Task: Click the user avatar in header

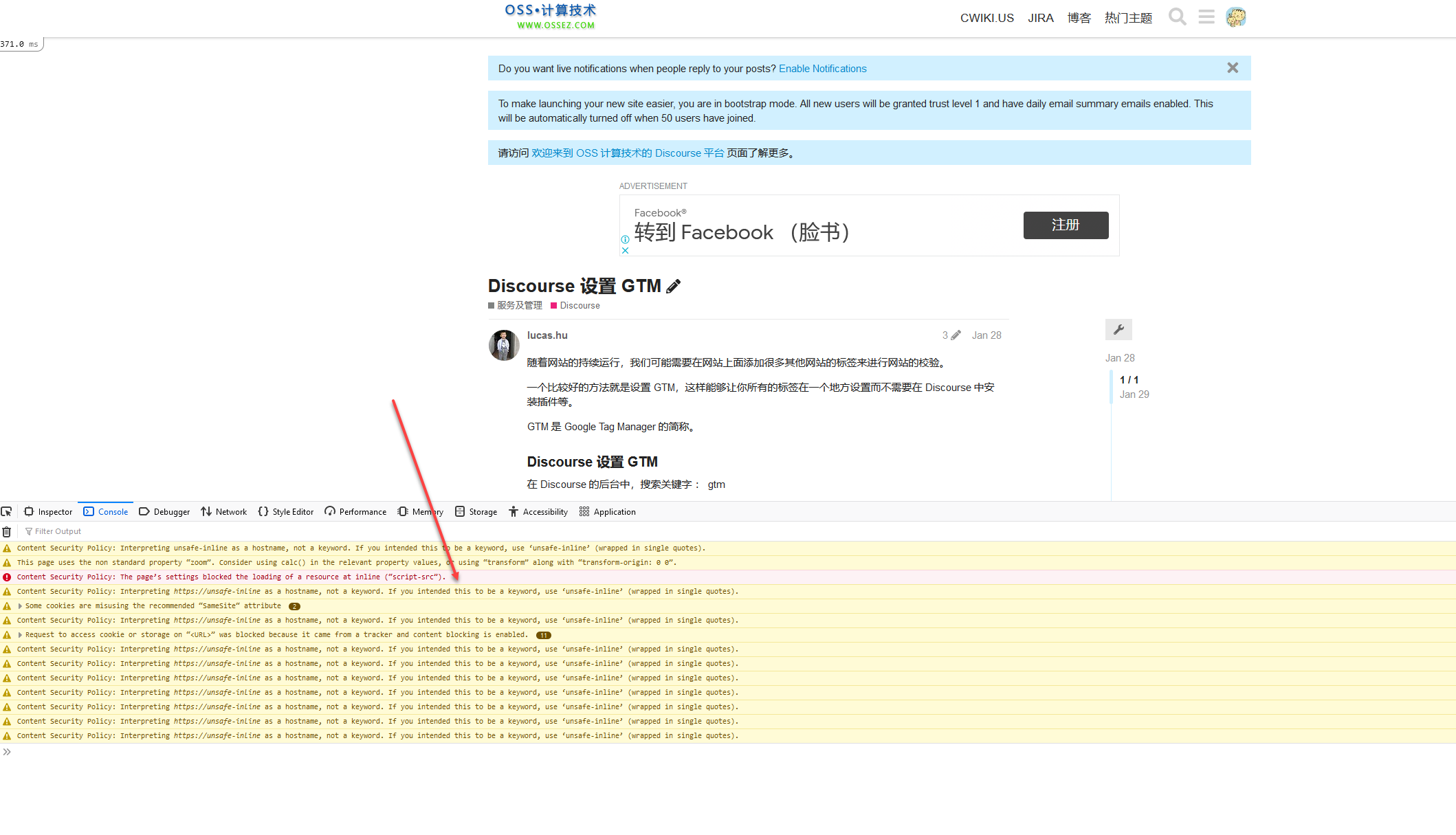Action: click(x=1235, y=17)
